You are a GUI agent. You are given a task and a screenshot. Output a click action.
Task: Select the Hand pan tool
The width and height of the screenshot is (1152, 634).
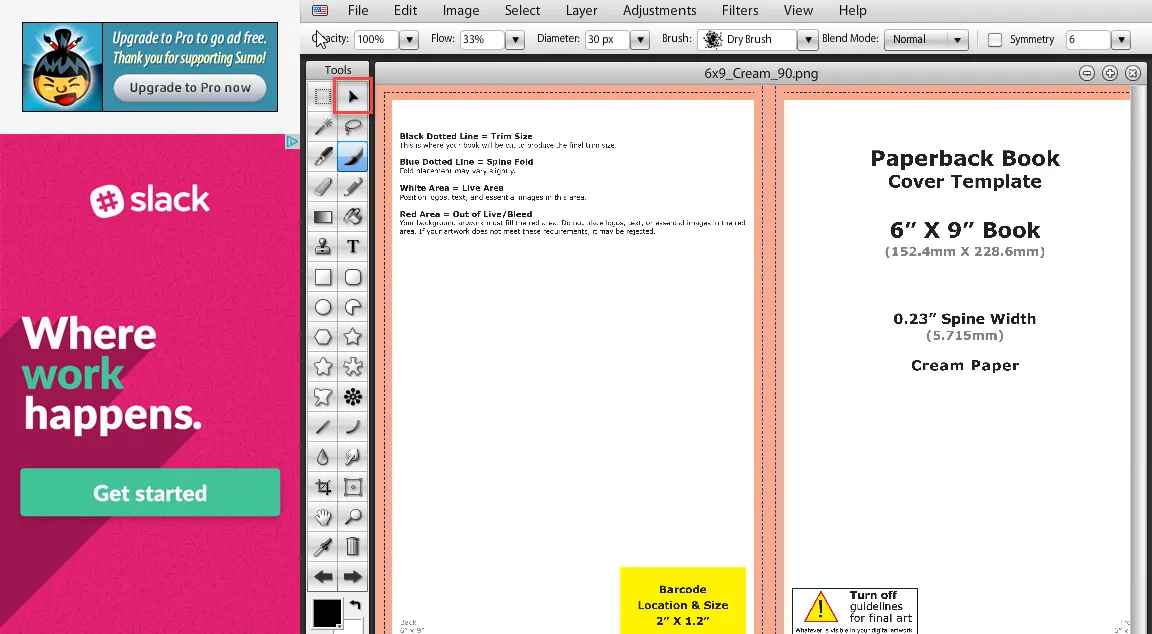(x=323, y=517)
